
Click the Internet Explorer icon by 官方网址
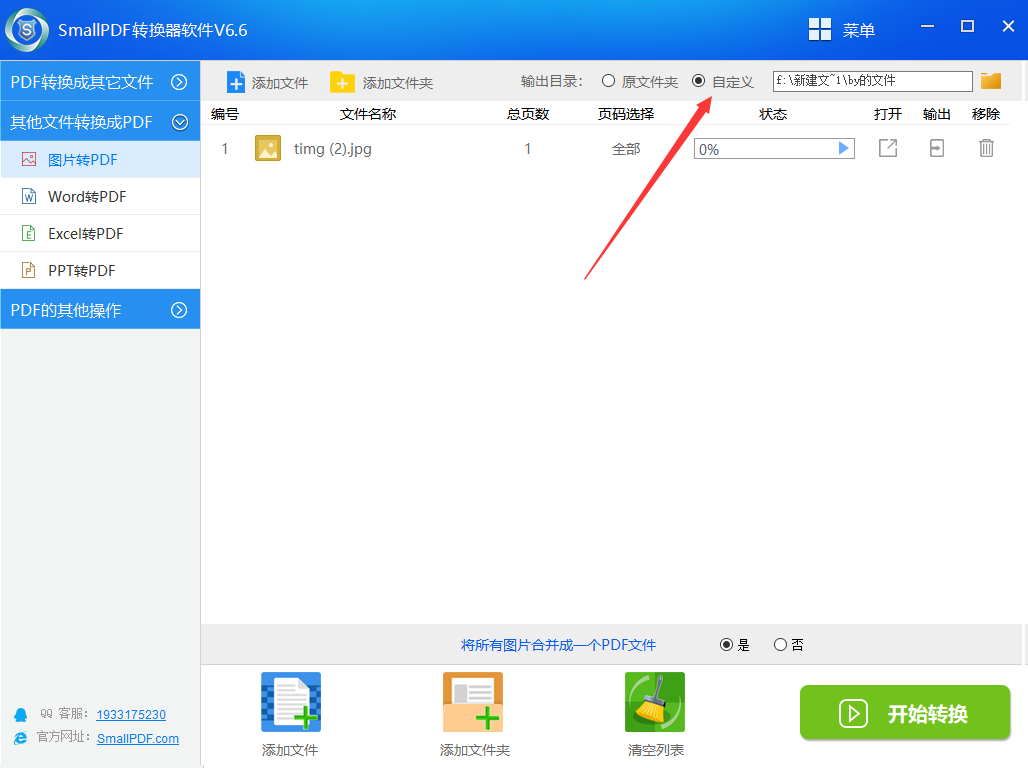[21, 738]
